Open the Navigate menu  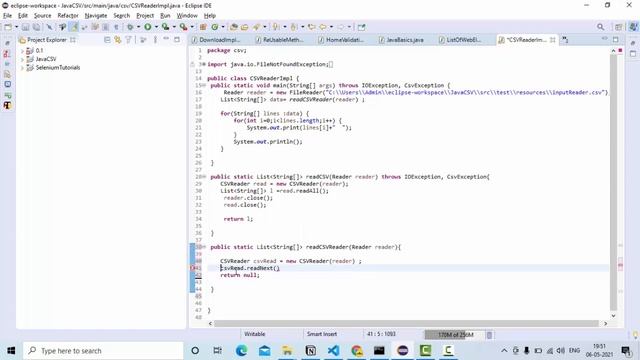(96, 16)
